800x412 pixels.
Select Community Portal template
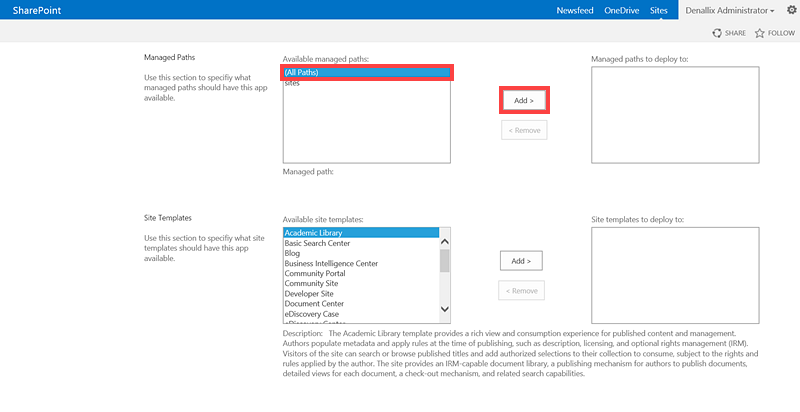361,273
